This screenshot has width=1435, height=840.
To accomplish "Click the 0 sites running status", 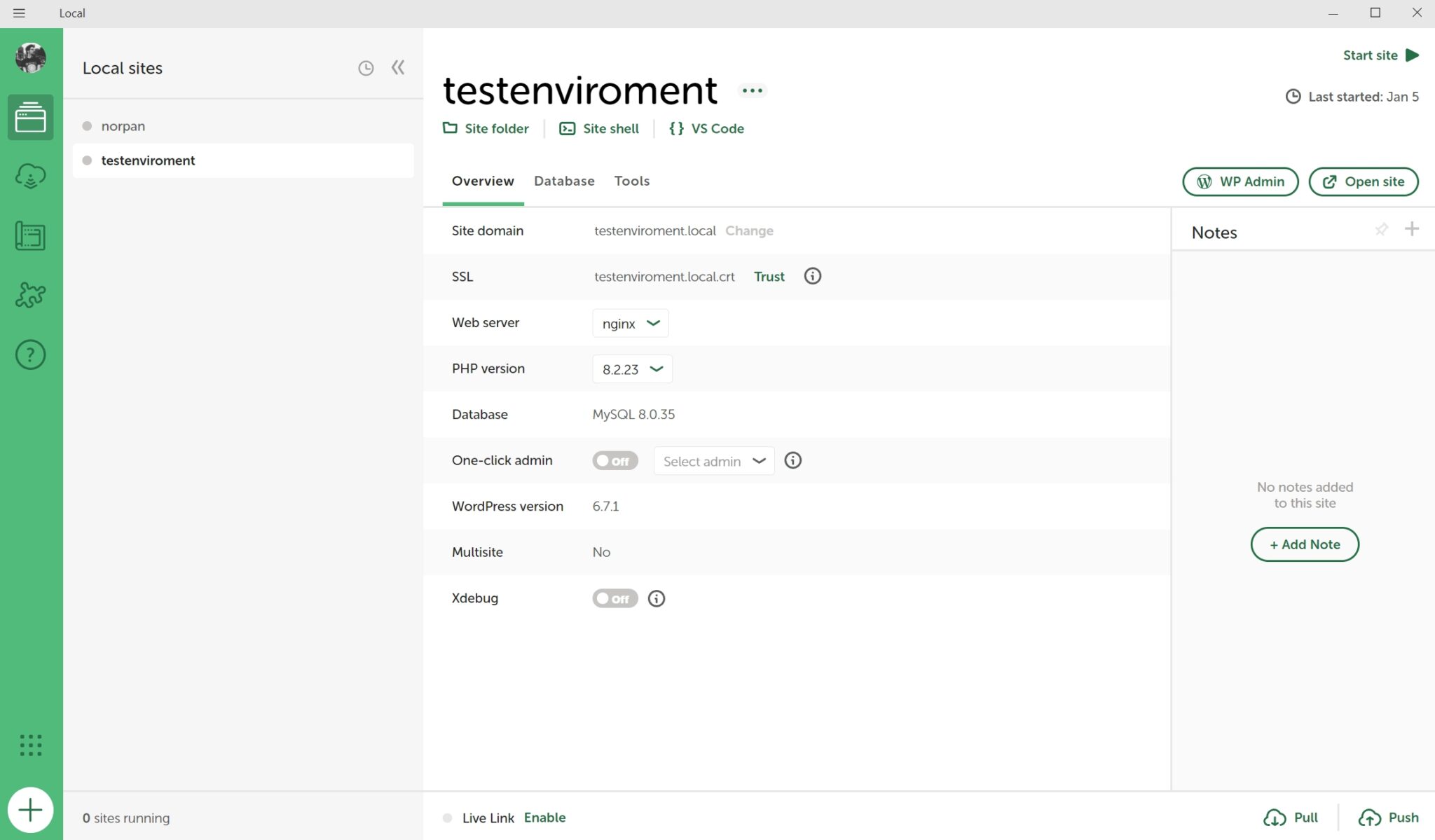I will [x=126, y=818].
